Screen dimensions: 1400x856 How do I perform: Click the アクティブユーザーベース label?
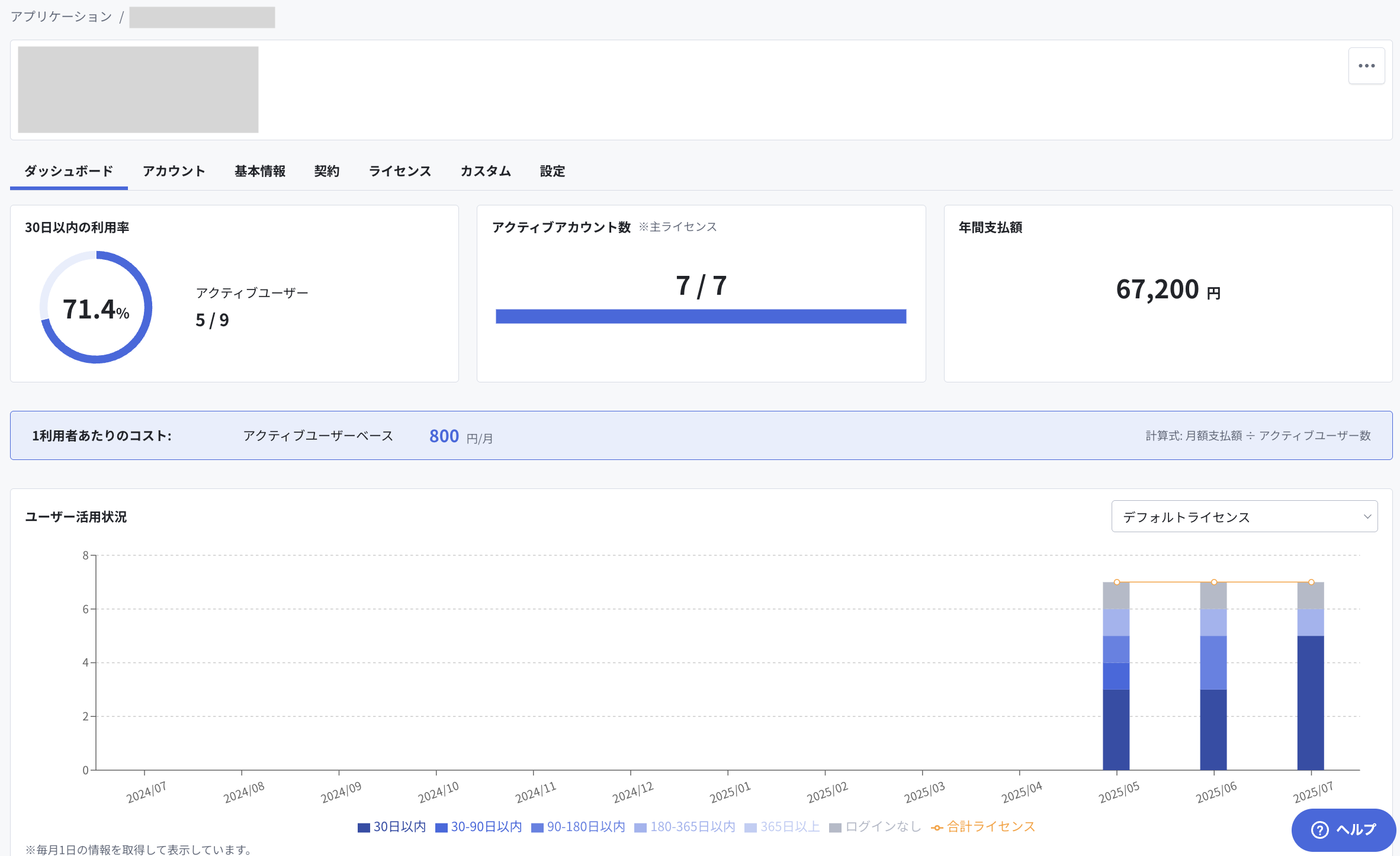pos(318,436)
